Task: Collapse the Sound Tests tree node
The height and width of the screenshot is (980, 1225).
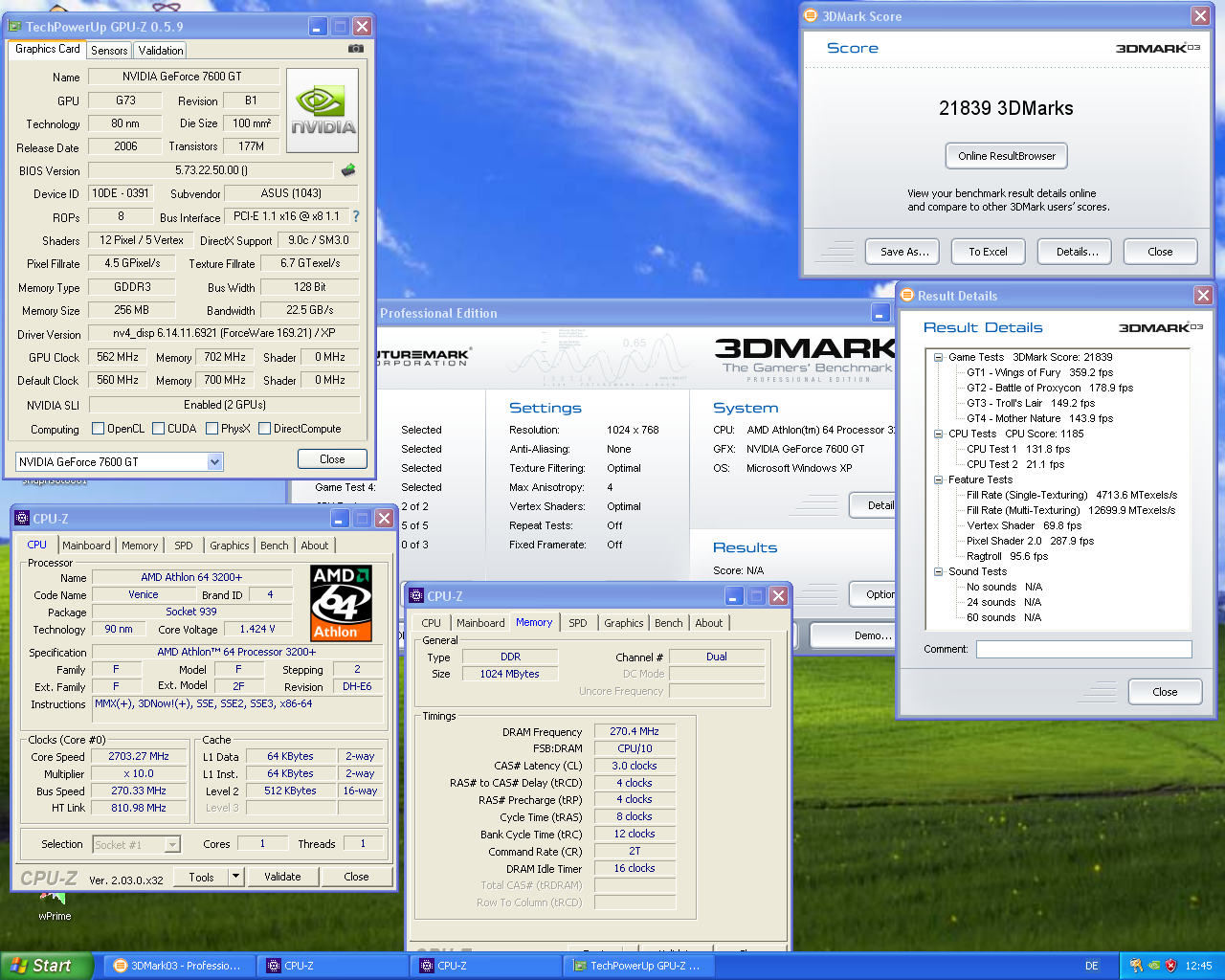Action: pos(939,571)
